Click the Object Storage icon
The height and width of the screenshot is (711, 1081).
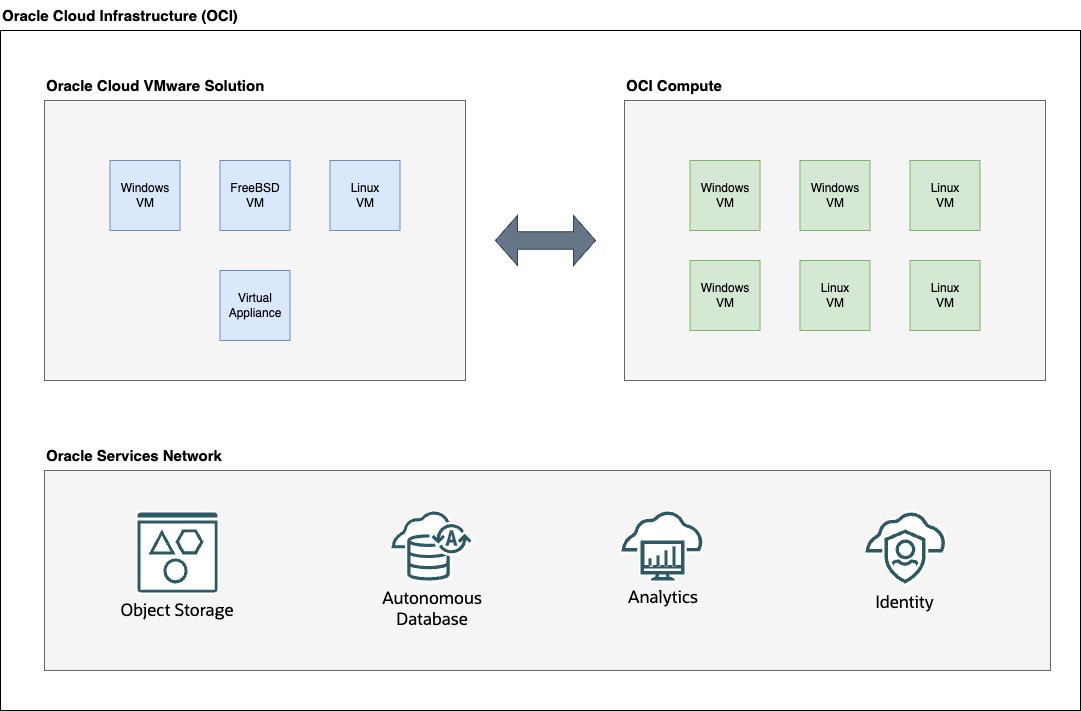click(x=177, y=552)
